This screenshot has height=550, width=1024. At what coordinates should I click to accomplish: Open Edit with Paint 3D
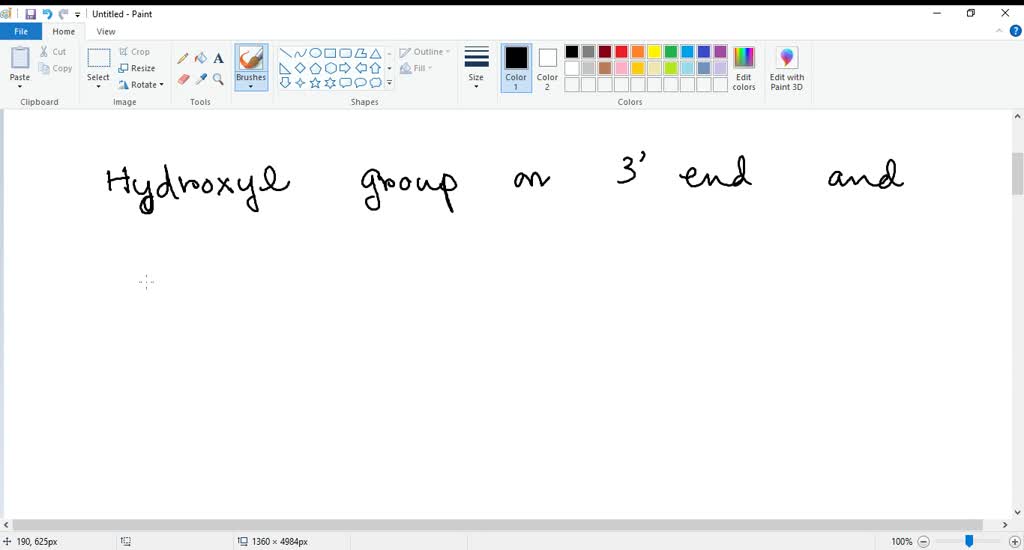click(x=786, y=67)
